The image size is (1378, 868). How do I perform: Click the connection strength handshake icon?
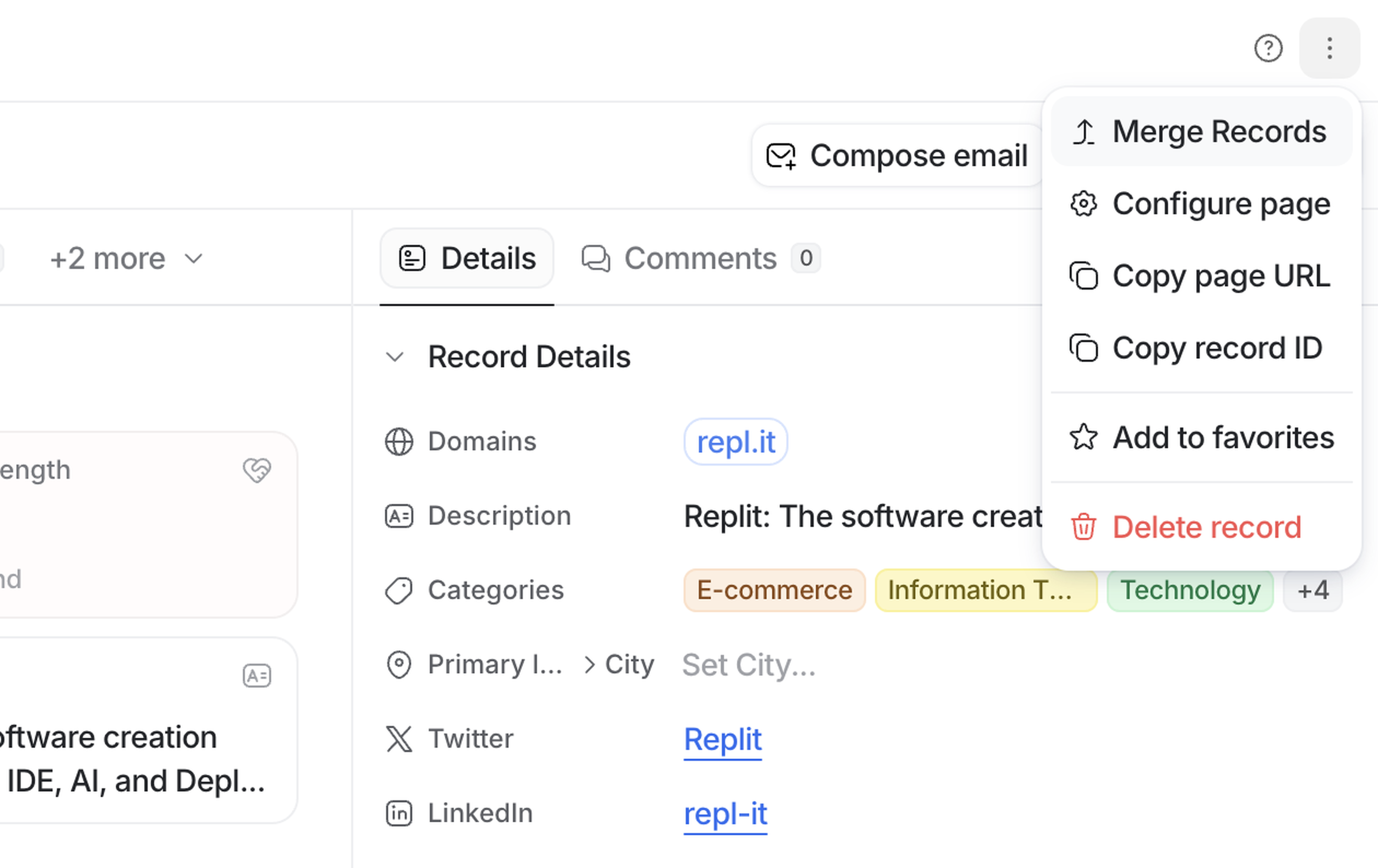(257, 470)
